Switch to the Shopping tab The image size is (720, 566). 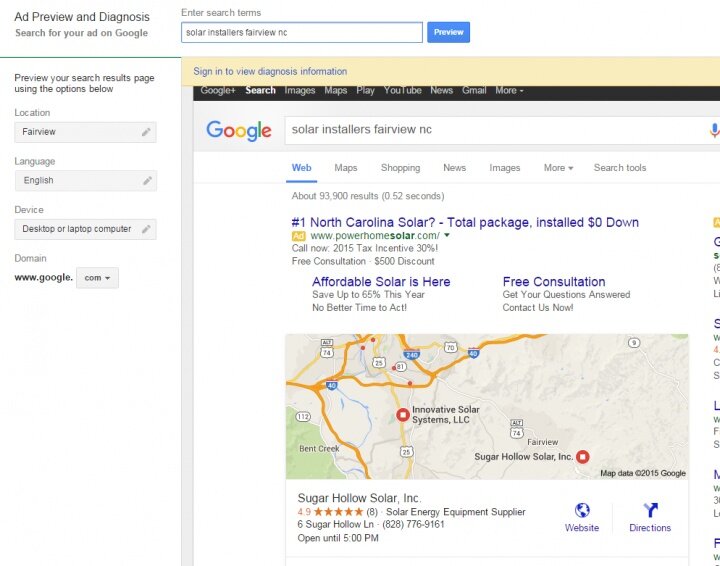click(400, 168)
